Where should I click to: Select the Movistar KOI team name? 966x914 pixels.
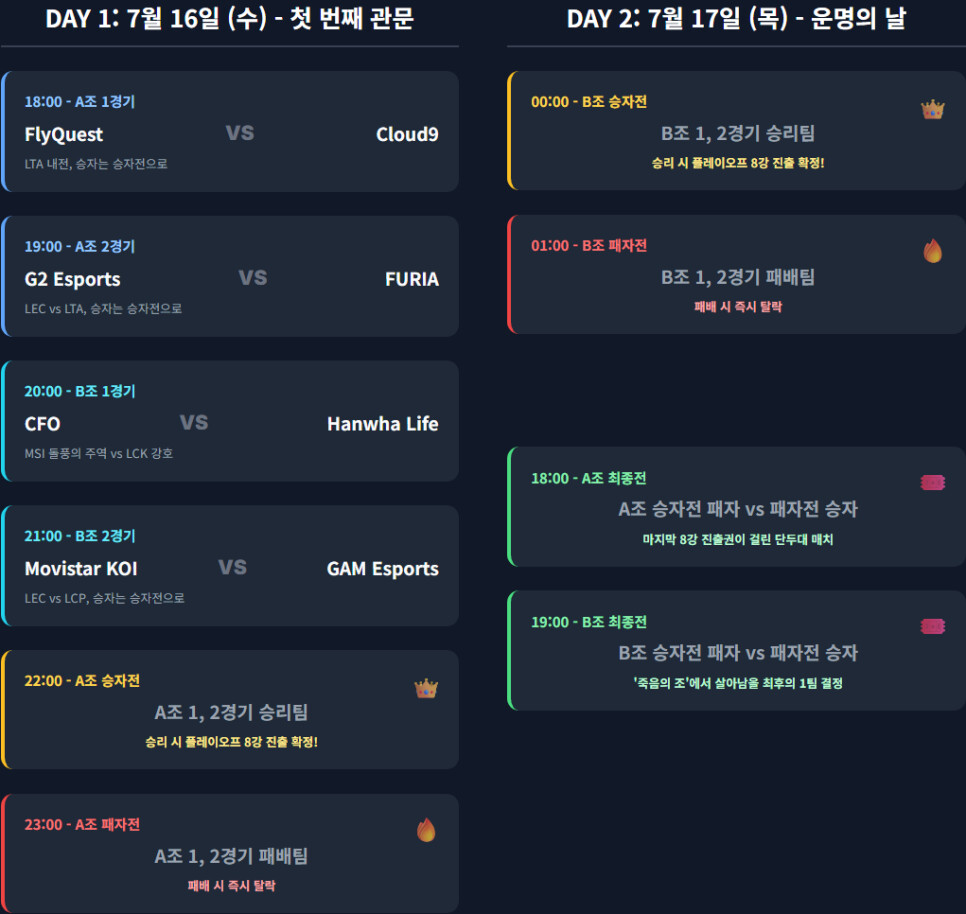coord(81,569)
